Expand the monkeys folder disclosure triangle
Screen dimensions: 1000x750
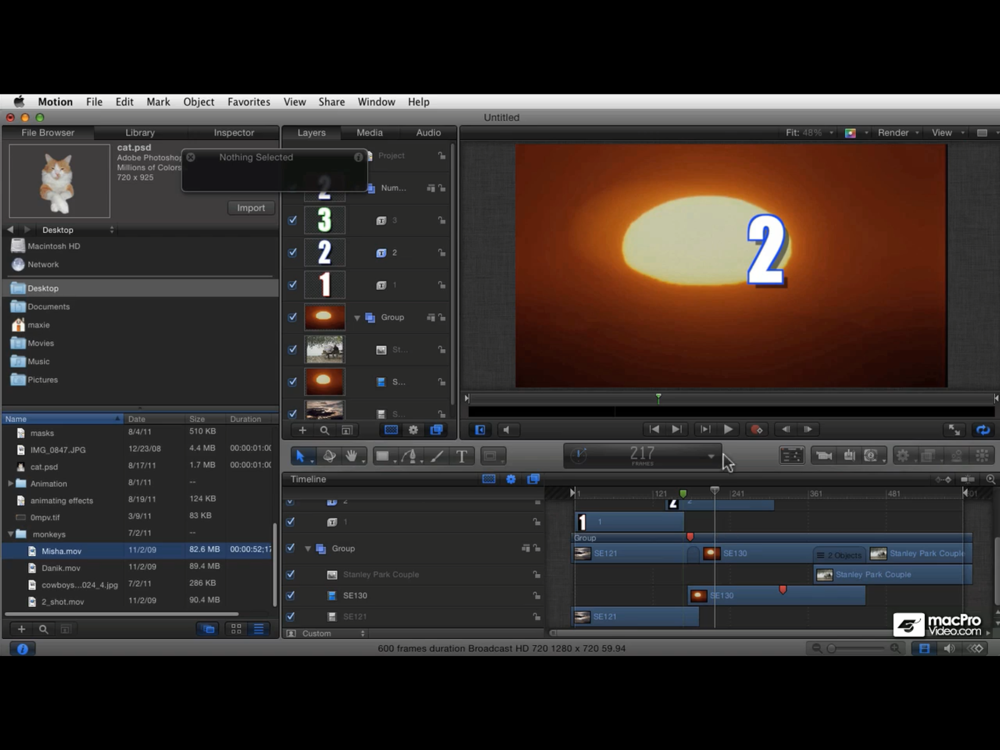coord(11,534)
